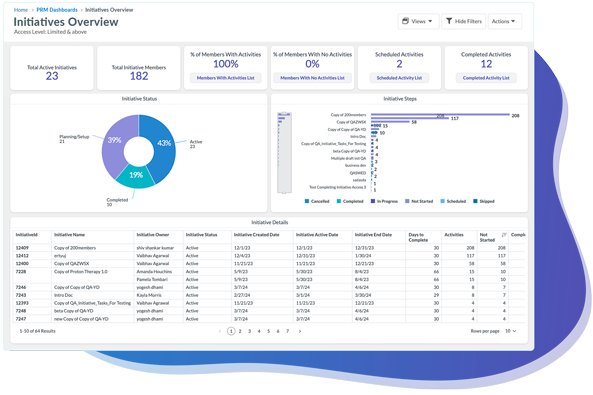This screenshot has height=395, width=593.
Task: Click the Views button's window icon
Action: point(405,21)
